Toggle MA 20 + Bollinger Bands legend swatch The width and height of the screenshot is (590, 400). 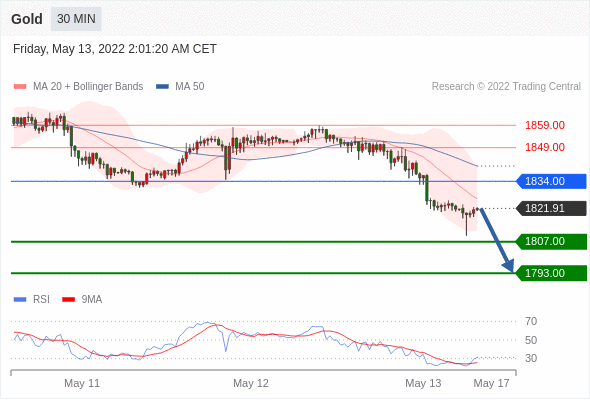(20, 87)
